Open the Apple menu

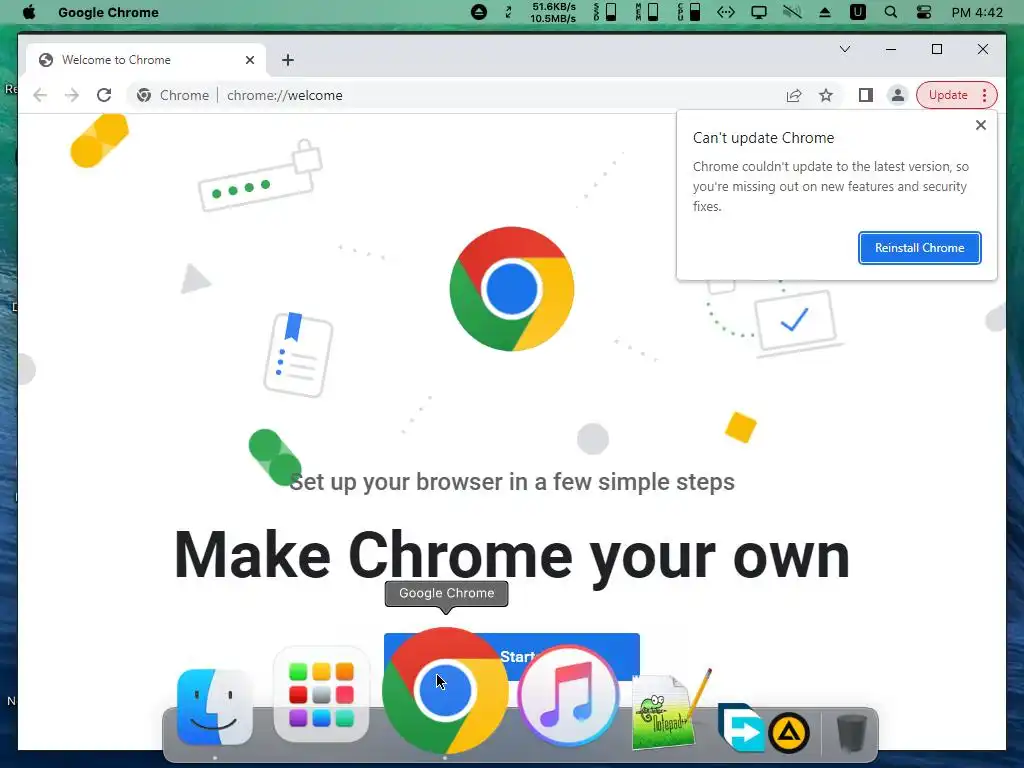click(x=29, y=12)
